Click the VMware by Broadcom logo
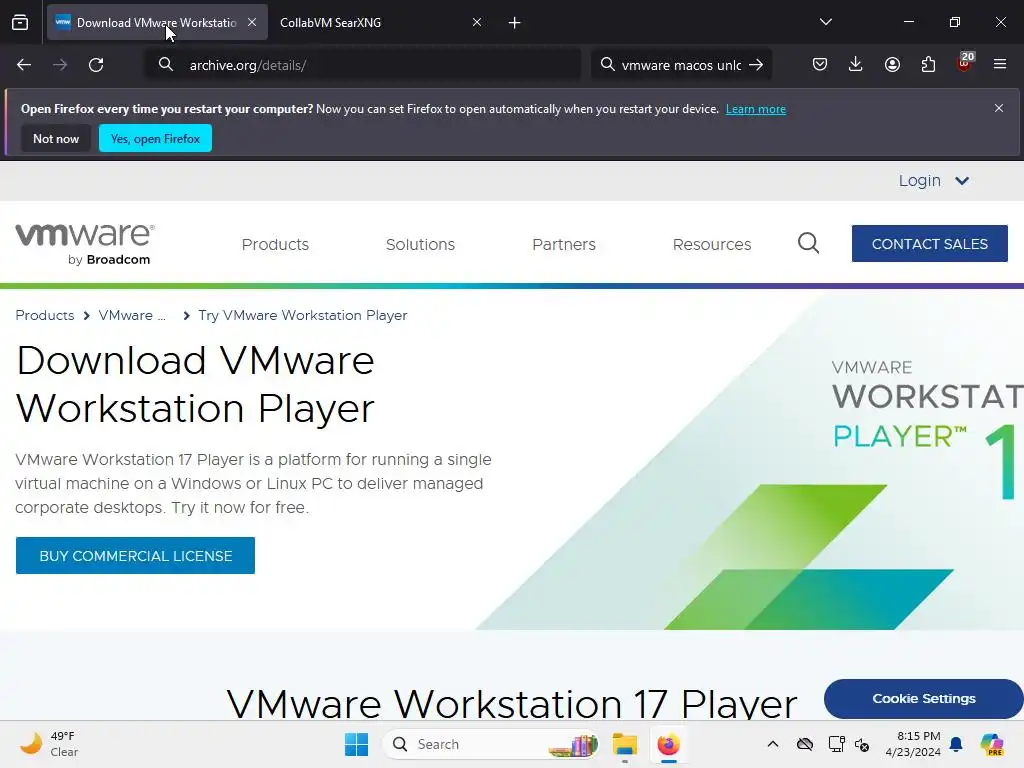 click(x=85, y=244)
